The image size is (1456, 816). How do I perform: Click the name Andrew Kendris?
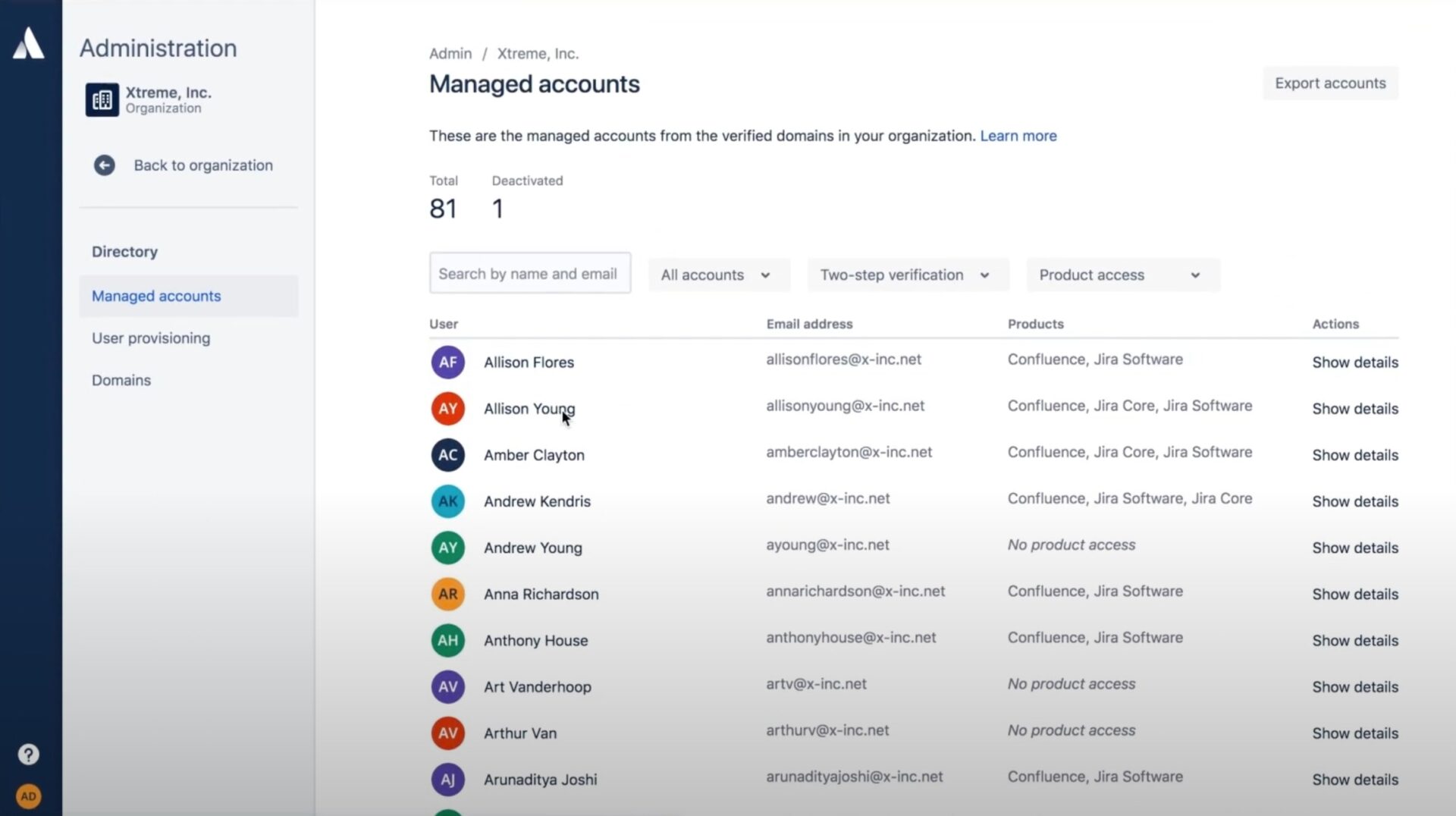point(537,501)
